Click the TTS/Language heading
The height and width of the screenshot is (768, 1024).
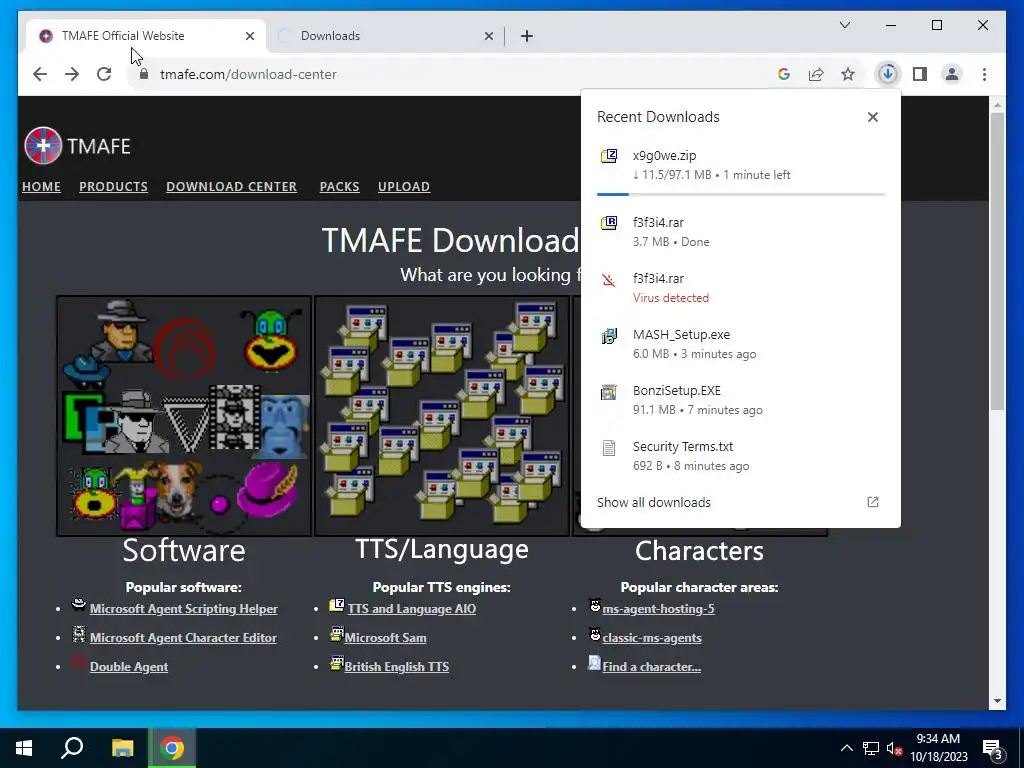point(442,549)
